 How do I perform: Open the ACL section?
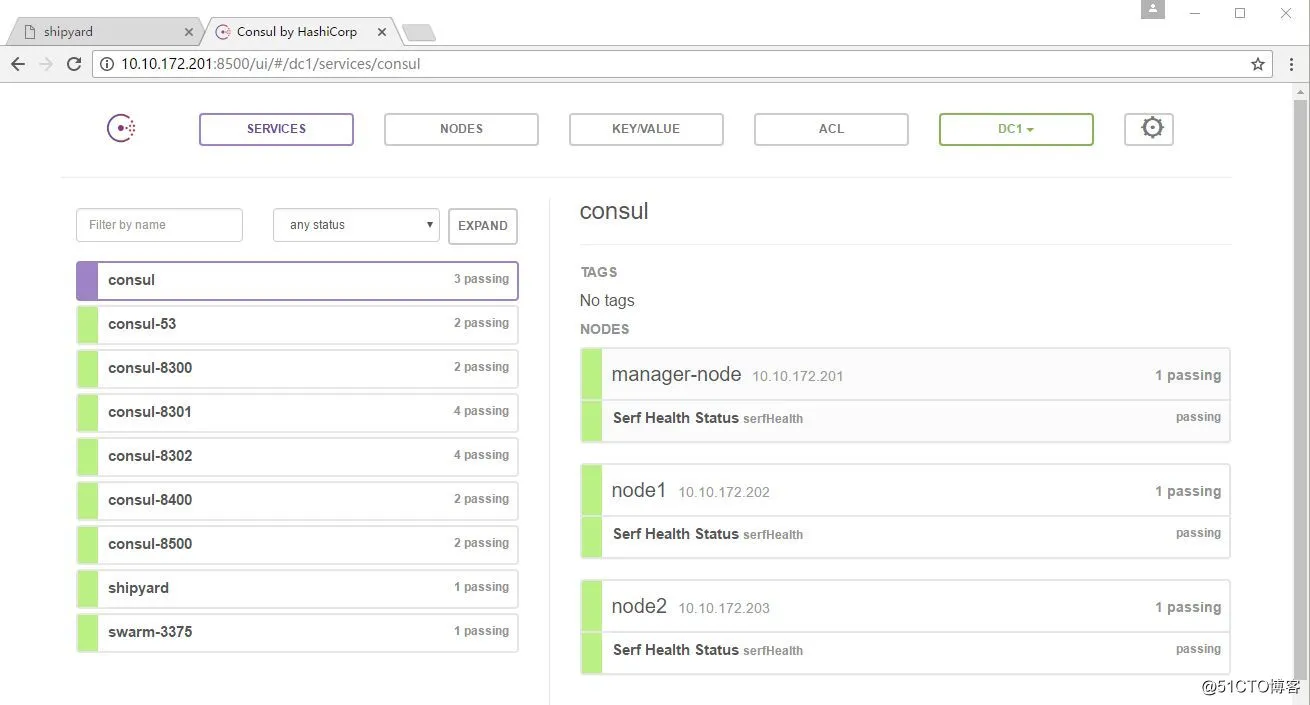[x=831, y=129]
